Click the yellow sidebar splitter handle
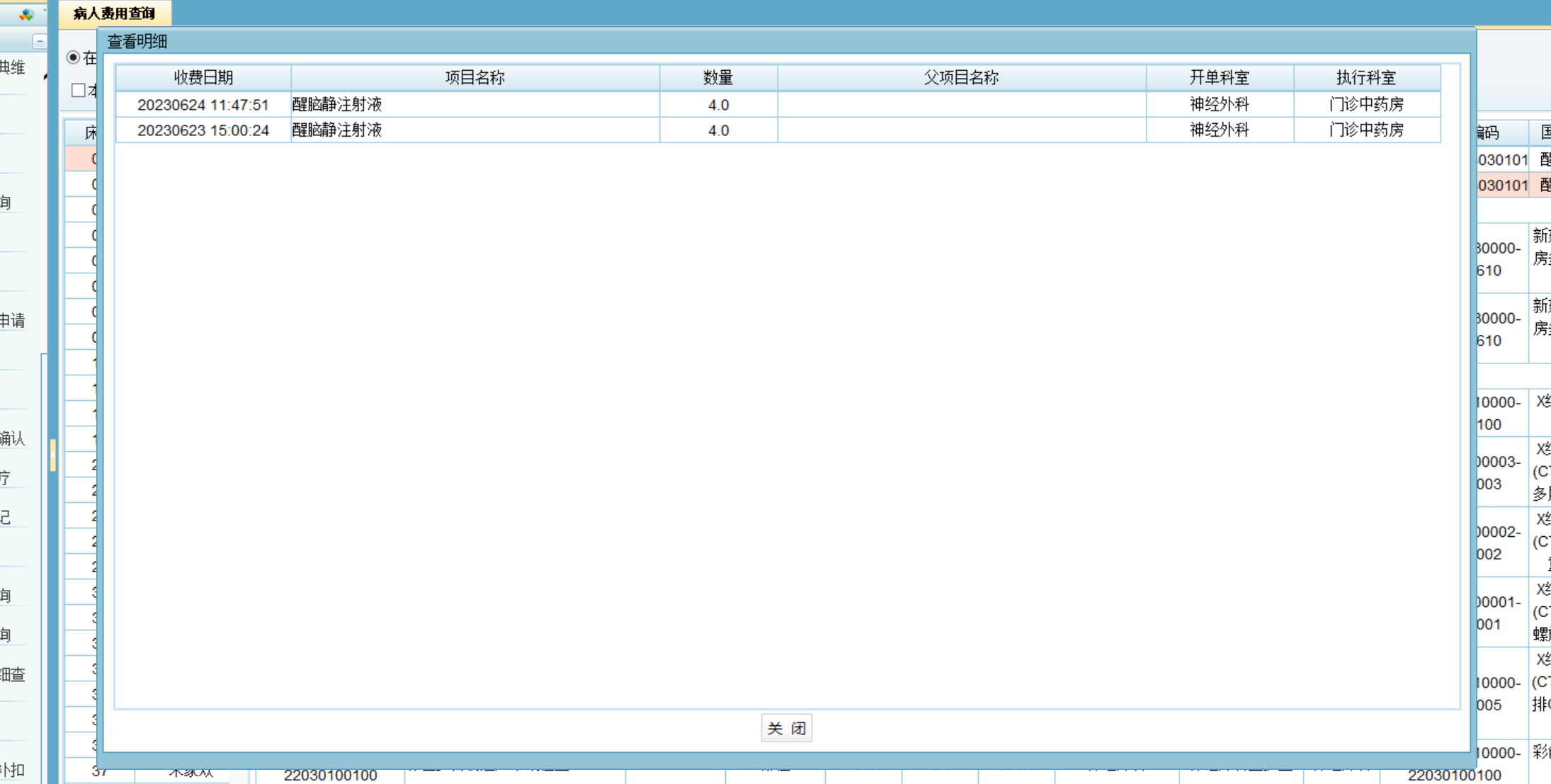The width and height of the screenshot is (1551, 784). click(53, 455)
